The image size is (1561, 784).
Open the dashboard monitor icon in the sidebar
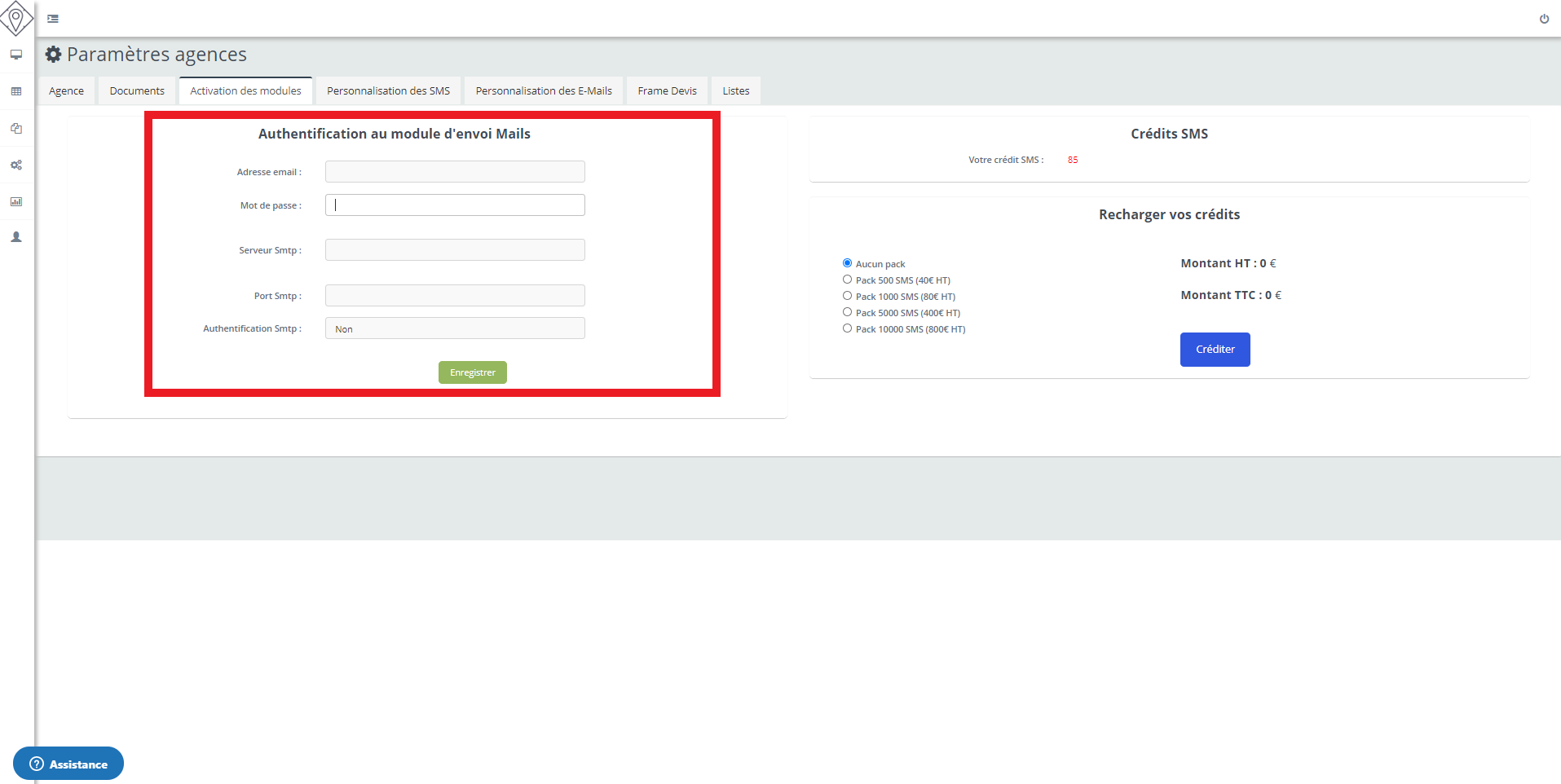[15, 55]
